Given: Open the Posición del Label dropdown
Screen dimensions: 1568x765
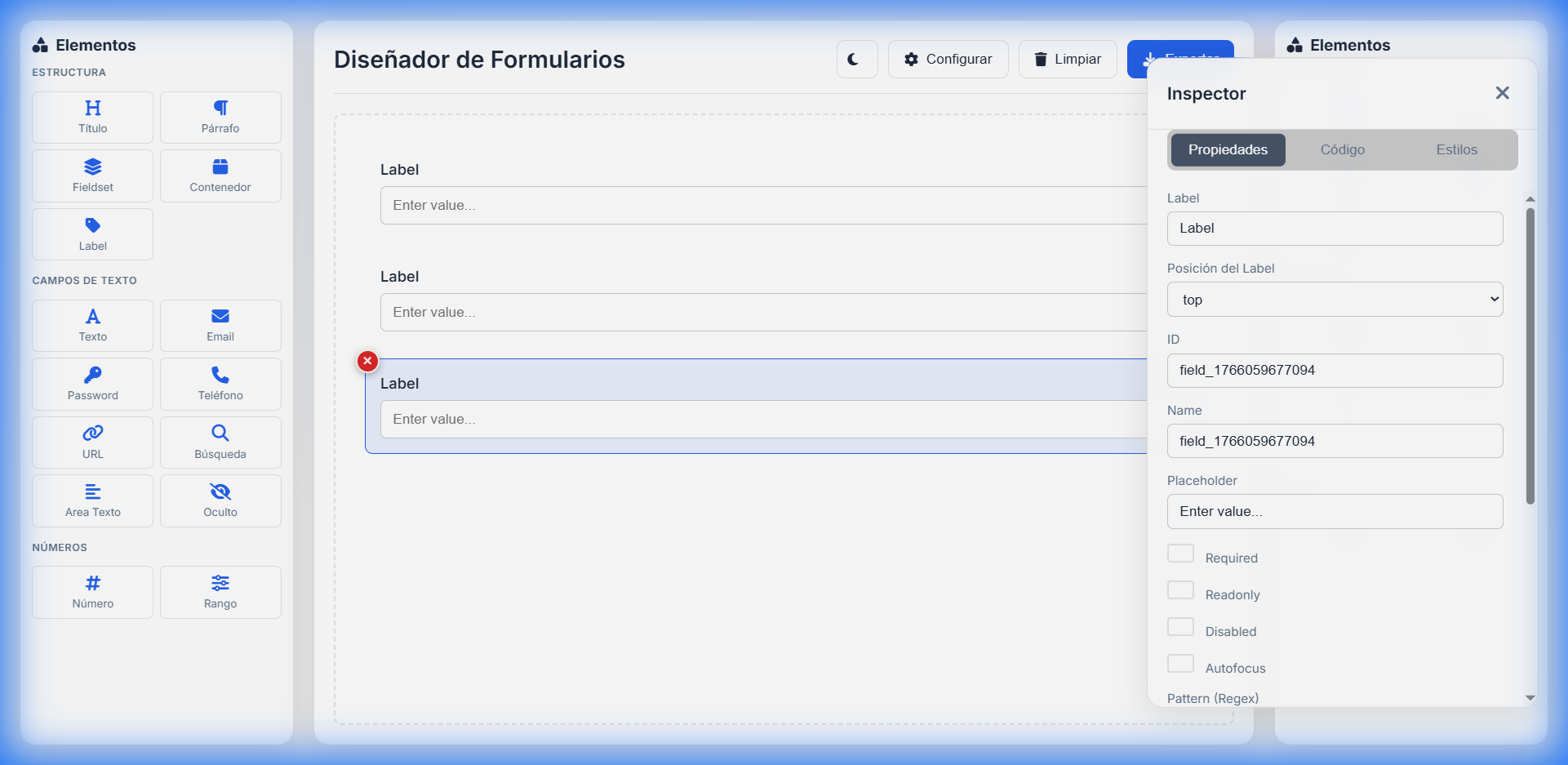Looking at the screenshot, I should (x=1335, y=300).
